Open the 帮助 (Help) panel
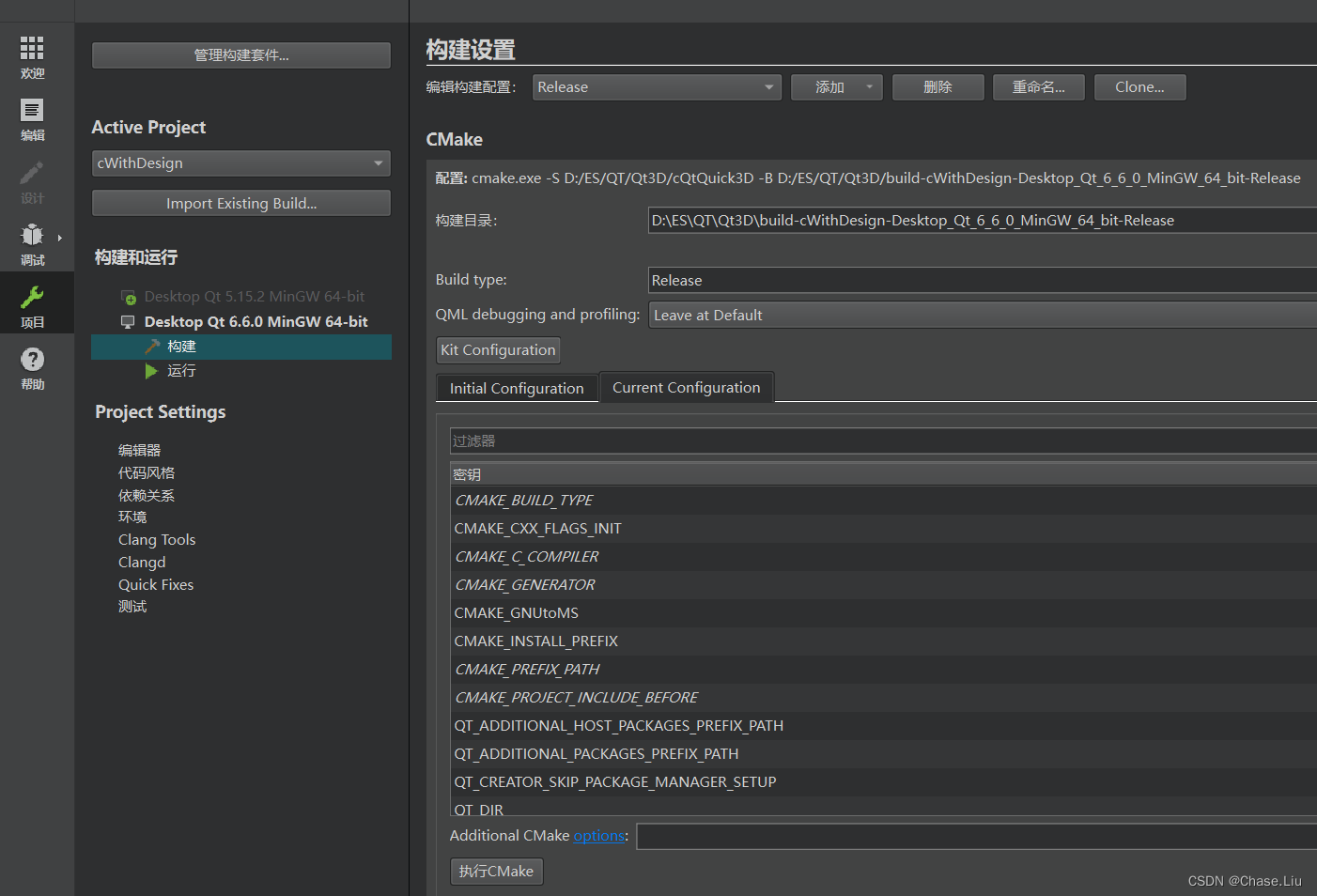The width and height of the screenshot is (1317, 896). click(32, 366)
